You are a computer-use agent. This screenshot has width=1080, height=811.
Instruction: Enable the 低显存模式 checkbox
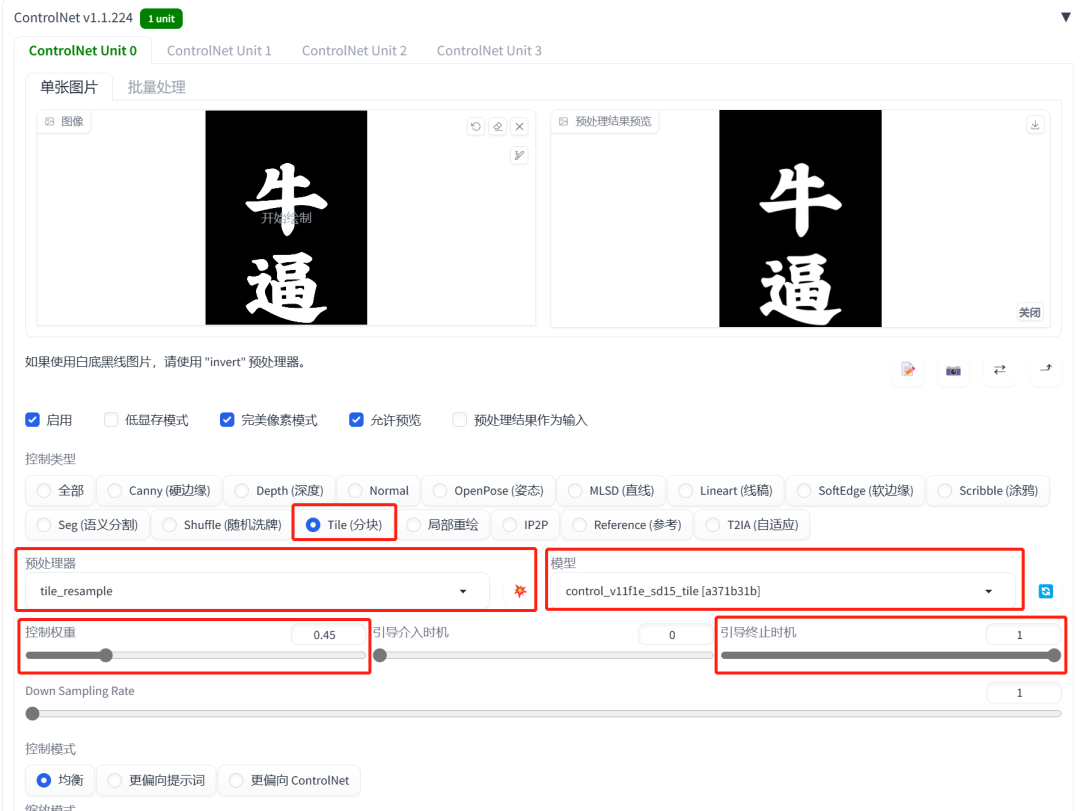pos(111,420)
